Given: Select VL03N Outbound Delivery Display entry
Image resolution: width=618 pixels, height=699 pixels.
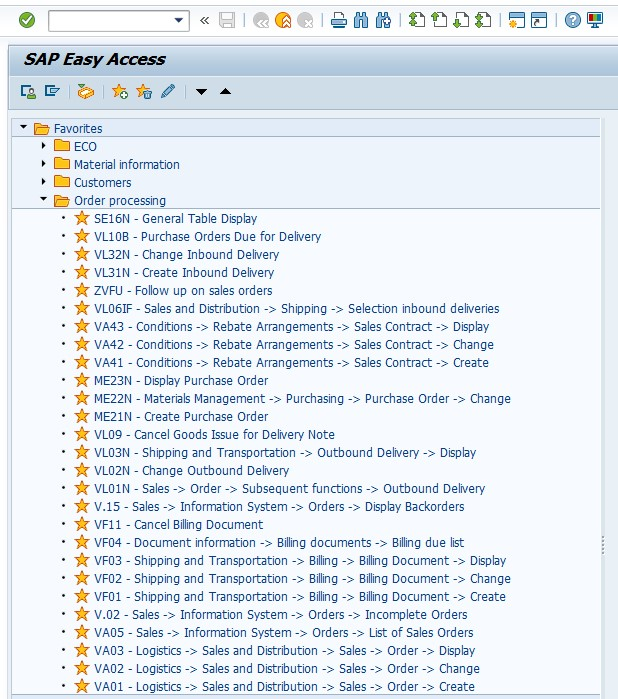Looking at the screenshot, I should [285, 453].
